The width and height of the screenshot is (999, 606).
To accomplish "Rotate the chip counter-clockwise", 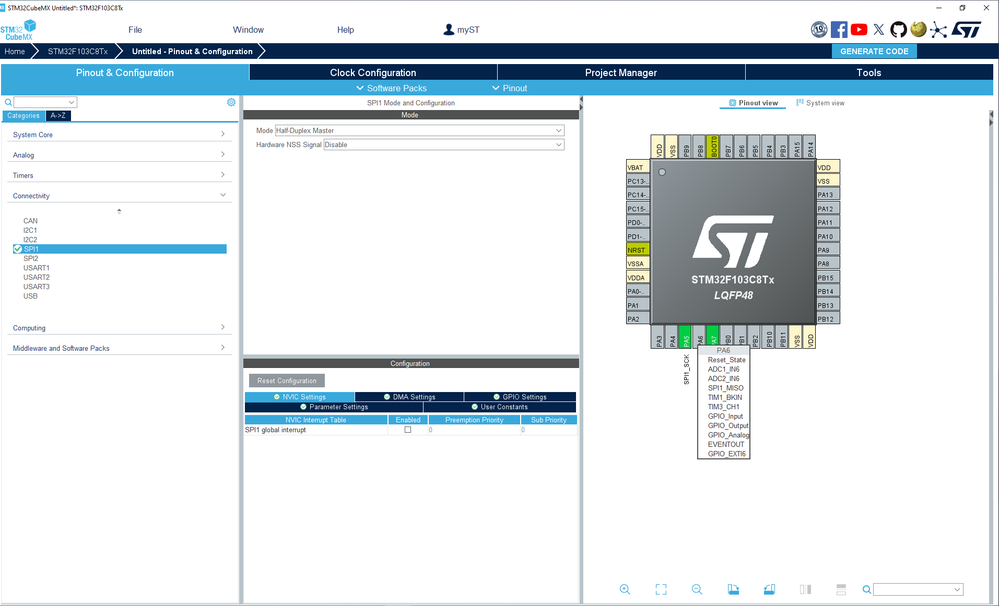I will (770, 589).
